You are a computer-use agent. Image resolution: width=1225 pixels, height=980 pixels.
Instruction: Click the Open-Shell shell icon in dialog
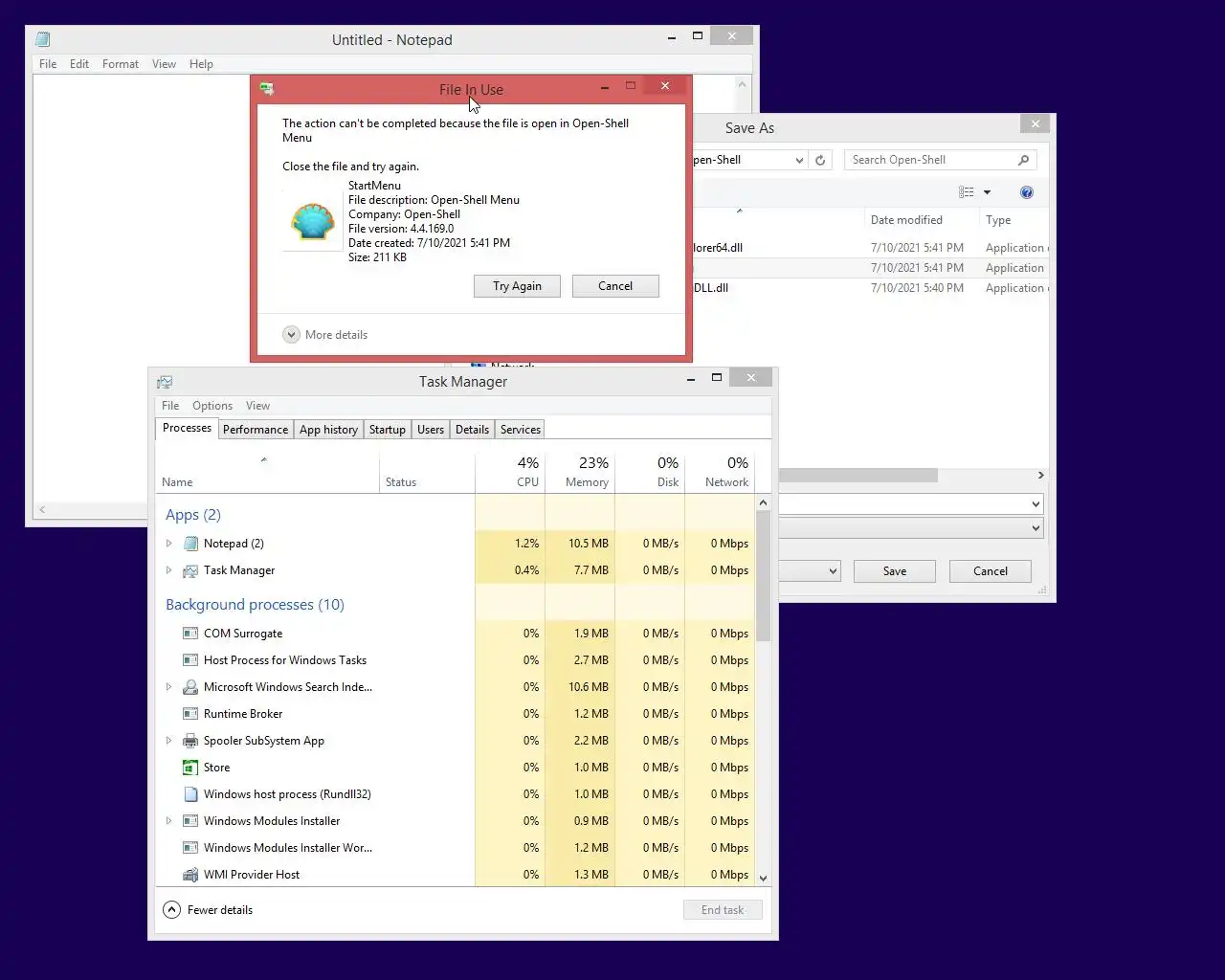[313, 221]
